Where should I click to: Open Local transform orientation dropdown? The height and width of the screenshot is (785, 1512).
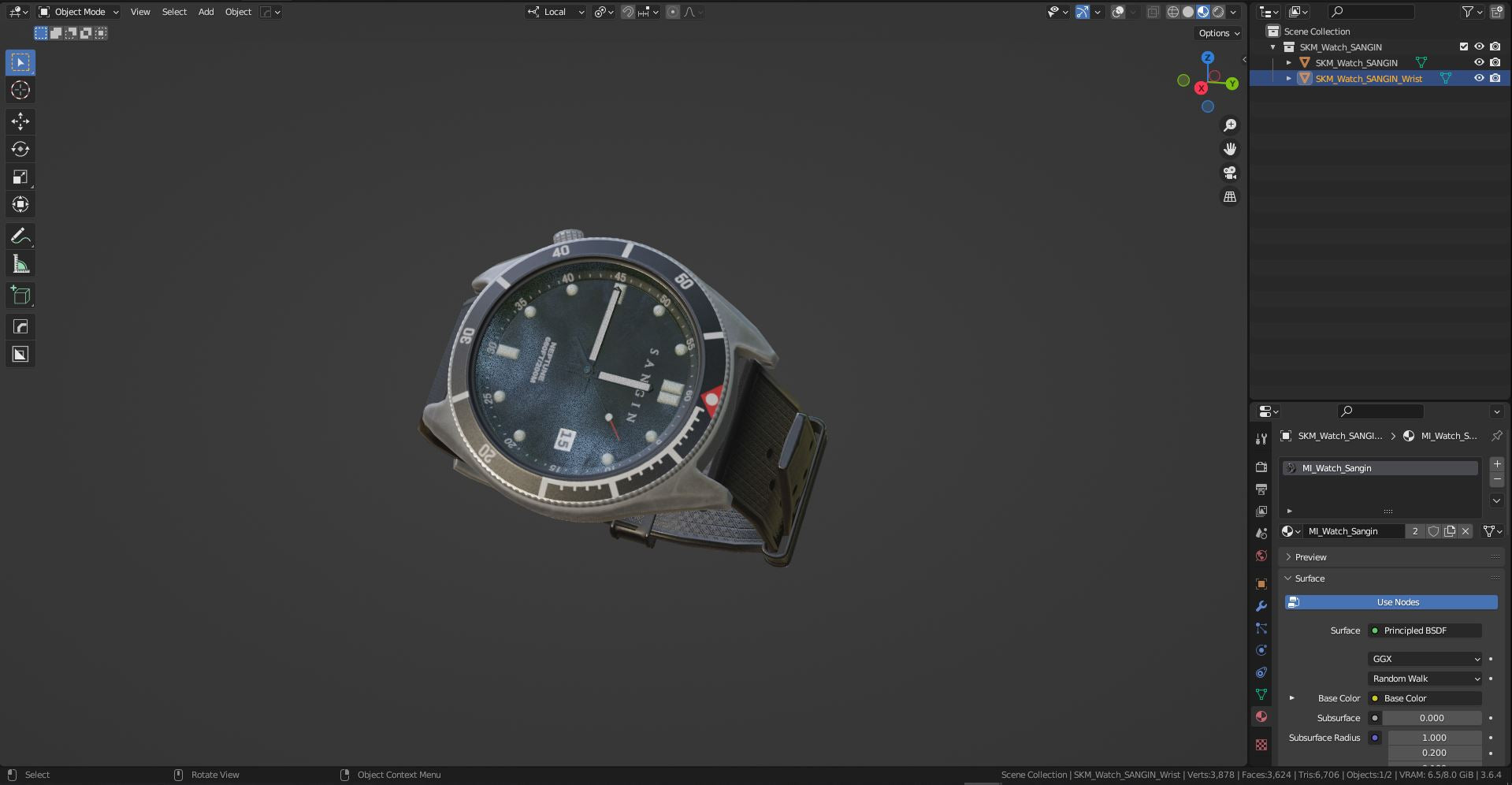tap(556, 12)
